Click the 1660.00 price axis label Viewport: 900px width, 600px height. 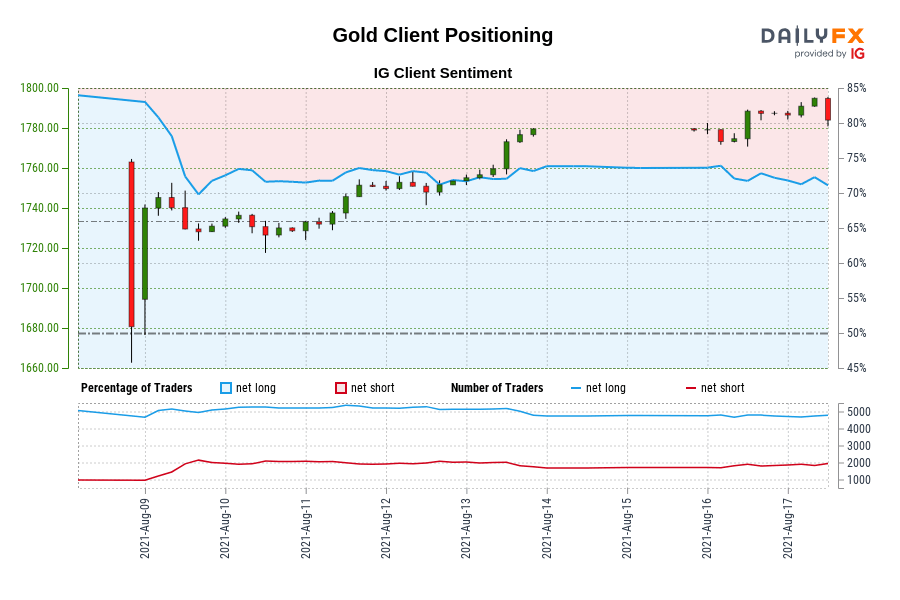(x=39, y=368)
